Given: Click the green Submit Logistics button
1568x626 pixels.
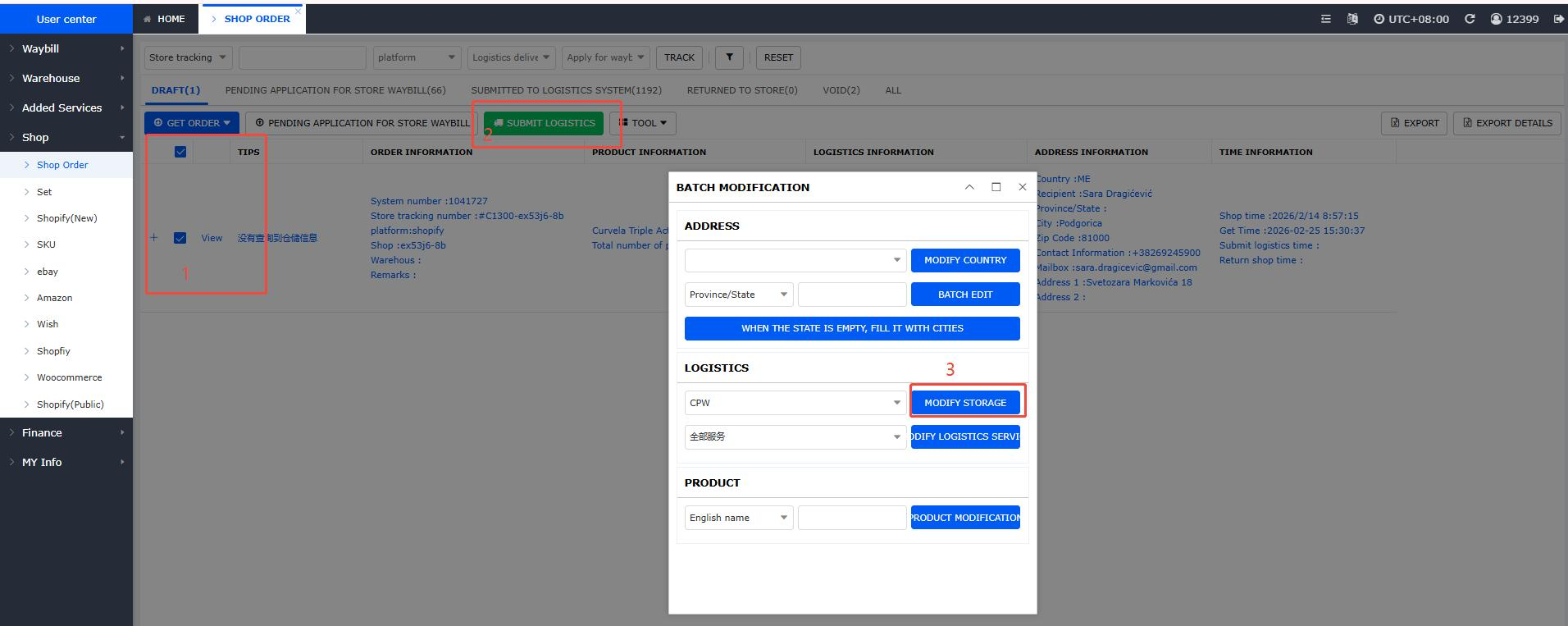Looking at the screenshot, I should (x=543, y=123).
